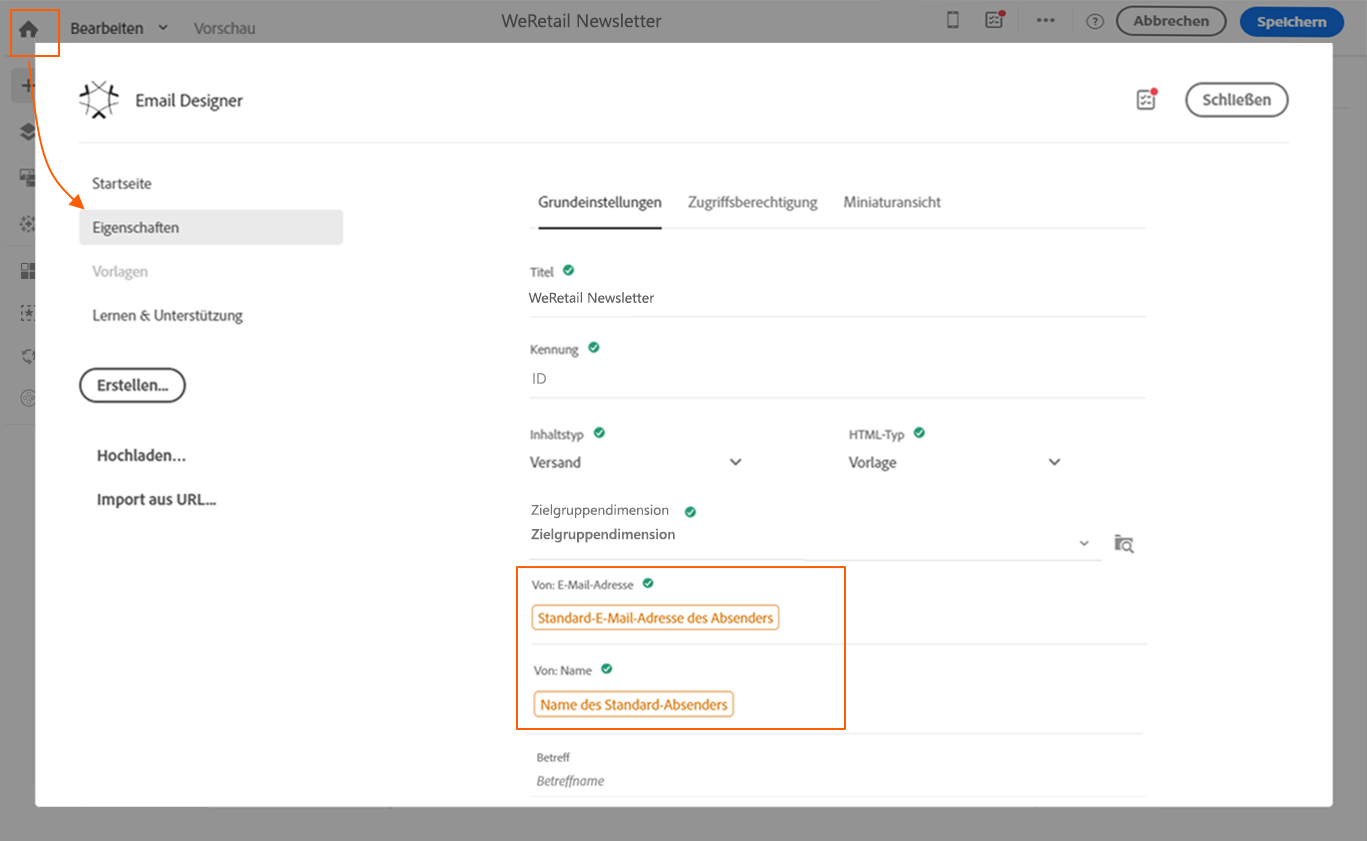The height and width of the screenshot is (841, 1367).
Task: Click the checklist alerts icon in the top bar
Action: click(994, 21)
